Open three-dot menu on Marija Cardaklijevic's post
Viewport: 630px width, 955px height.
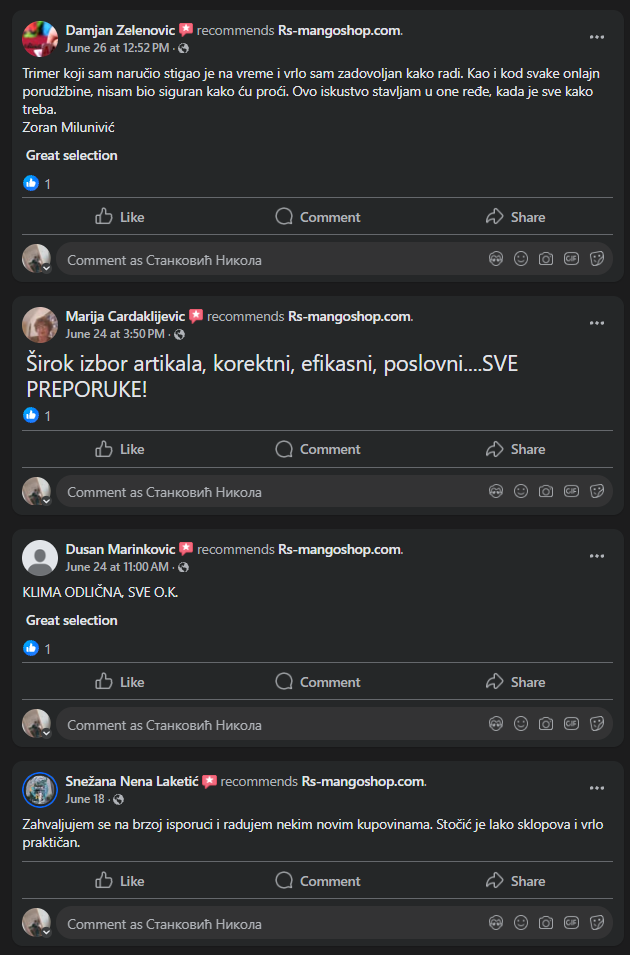coord(597,323)
